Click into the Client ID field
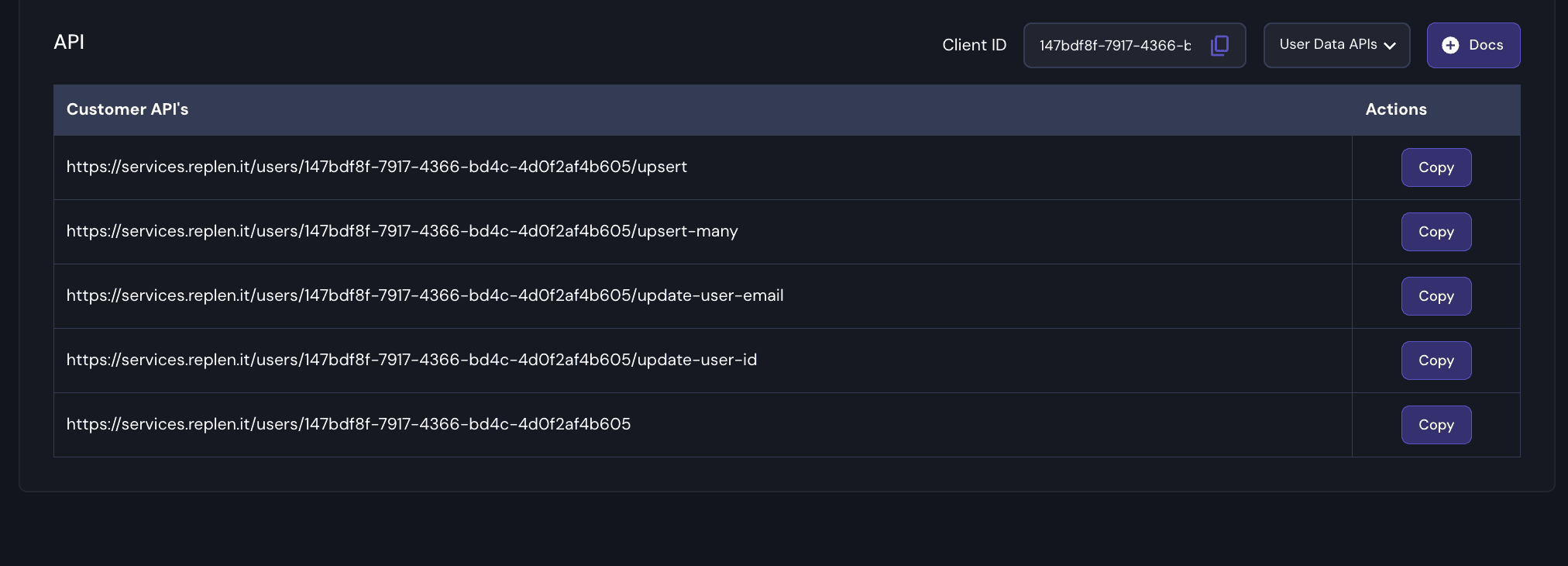1568x566 pixels. click(x=1115, y=46)
